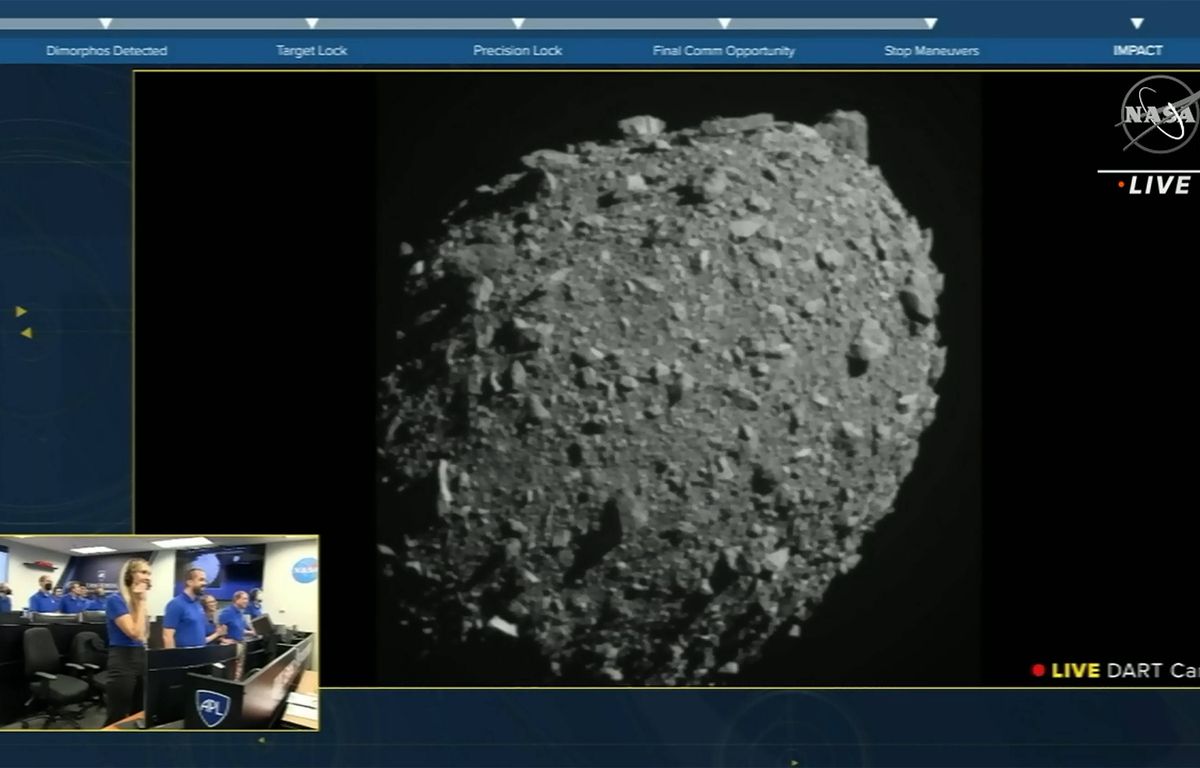Screen dimensions: 1200x768
Task: Click the "Precision Lock" label
Action: click(518, 51)
